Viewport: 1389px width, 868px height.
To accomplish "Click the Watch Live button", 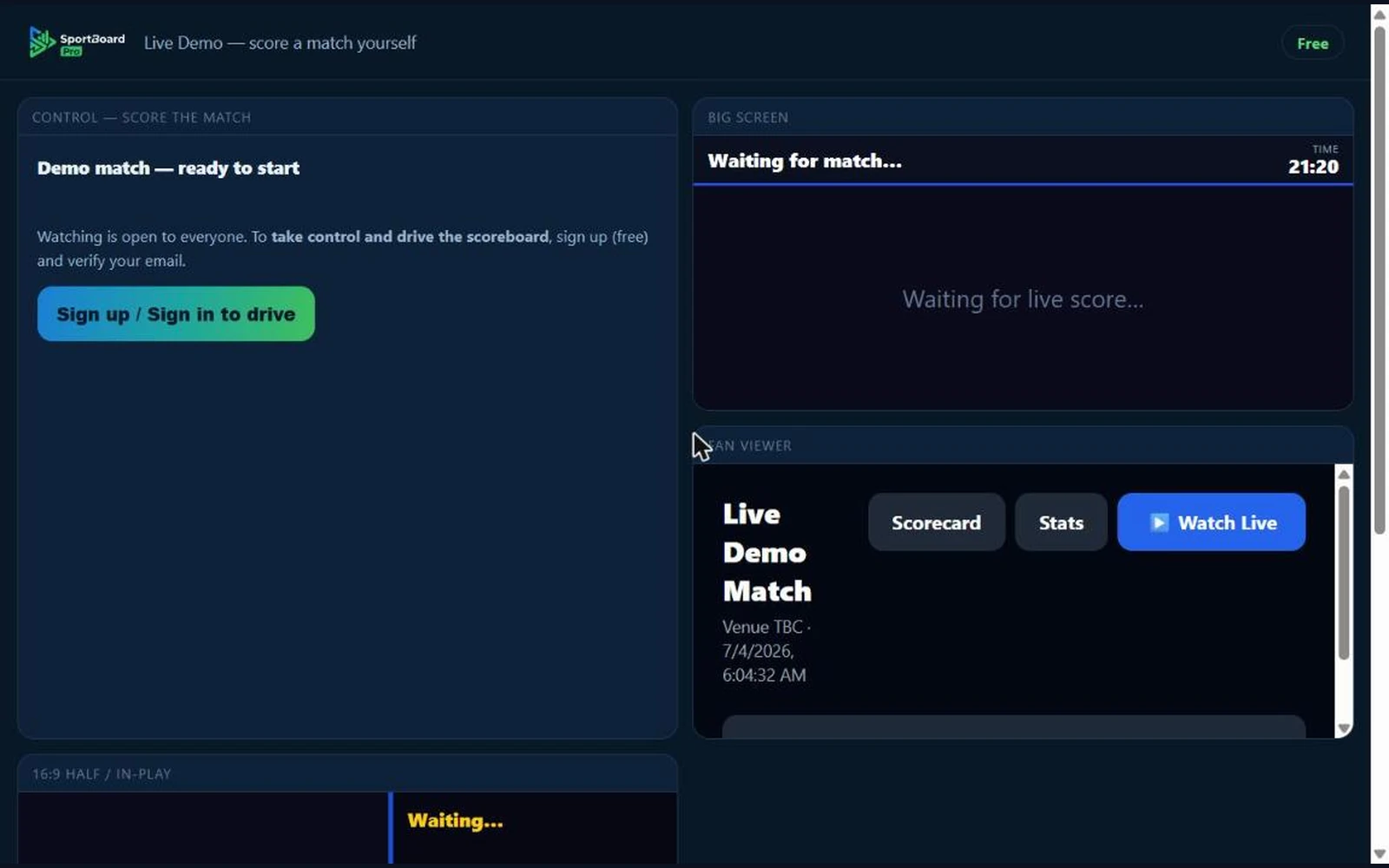I will pos(1211,523).
